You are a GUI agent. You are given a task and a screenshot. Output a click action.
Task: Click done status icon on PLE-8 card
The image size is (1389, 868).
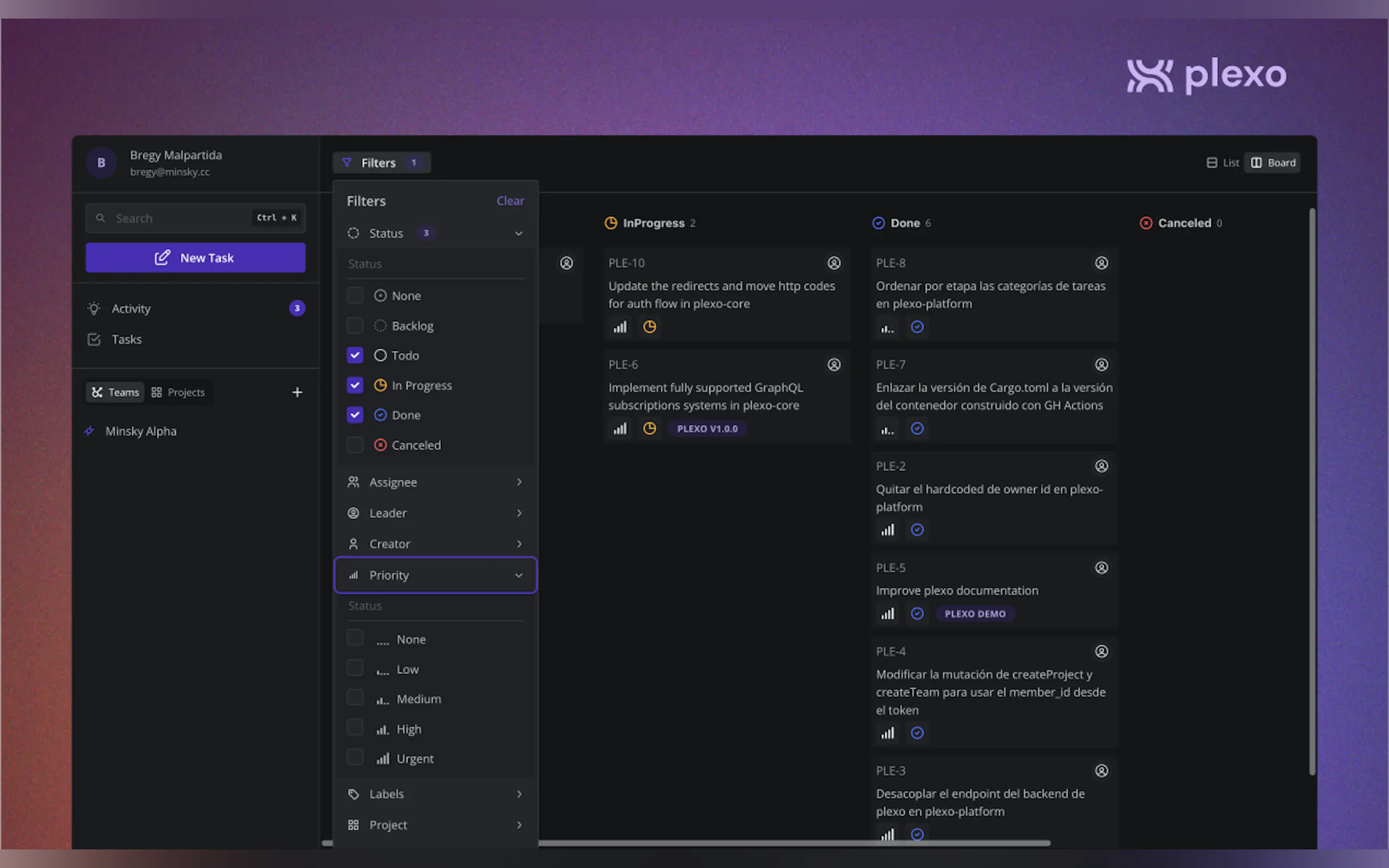point(917,327)
